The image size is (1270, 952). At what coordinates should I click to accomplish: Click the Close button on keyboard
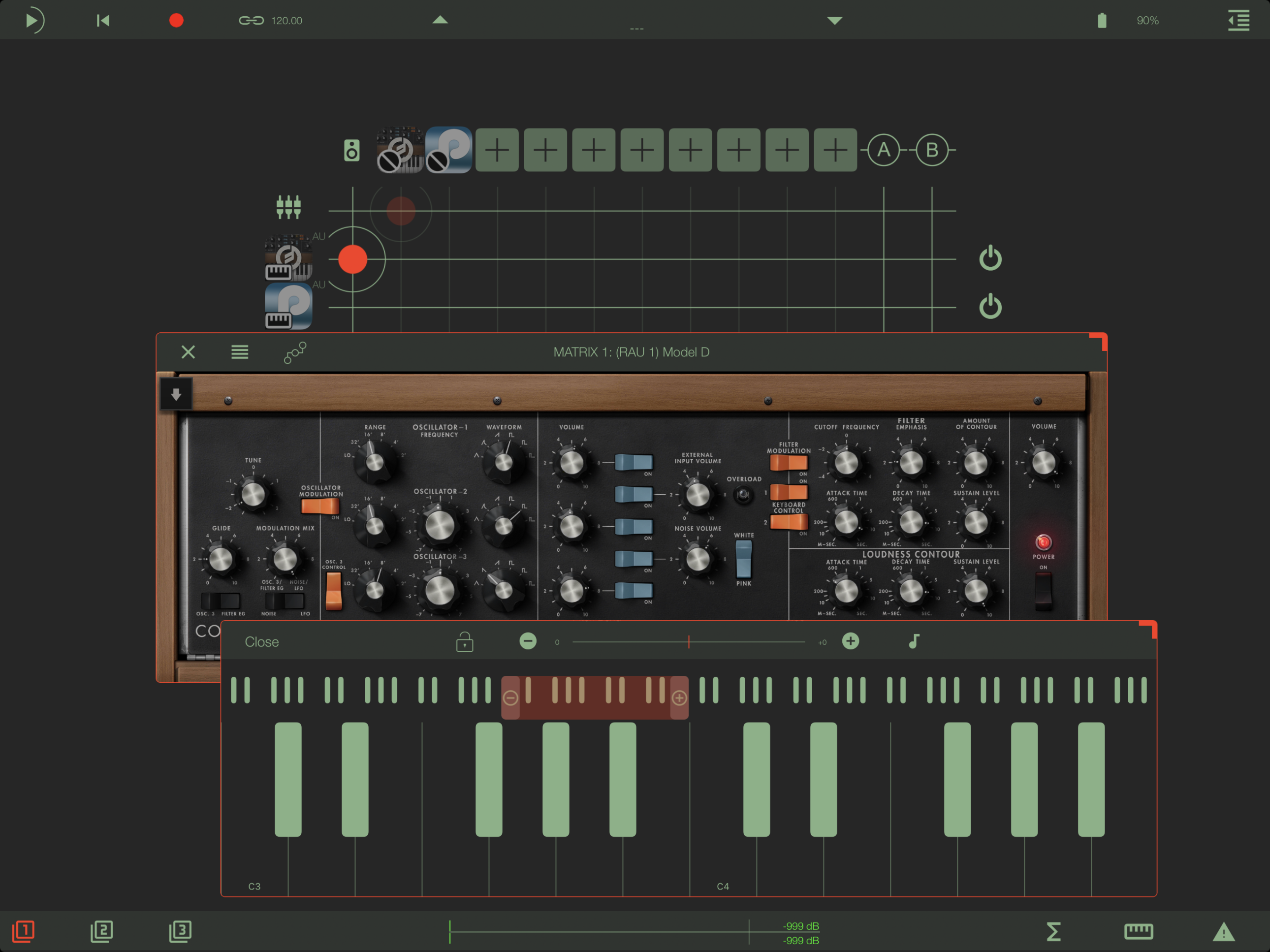(x=262, y=642)
